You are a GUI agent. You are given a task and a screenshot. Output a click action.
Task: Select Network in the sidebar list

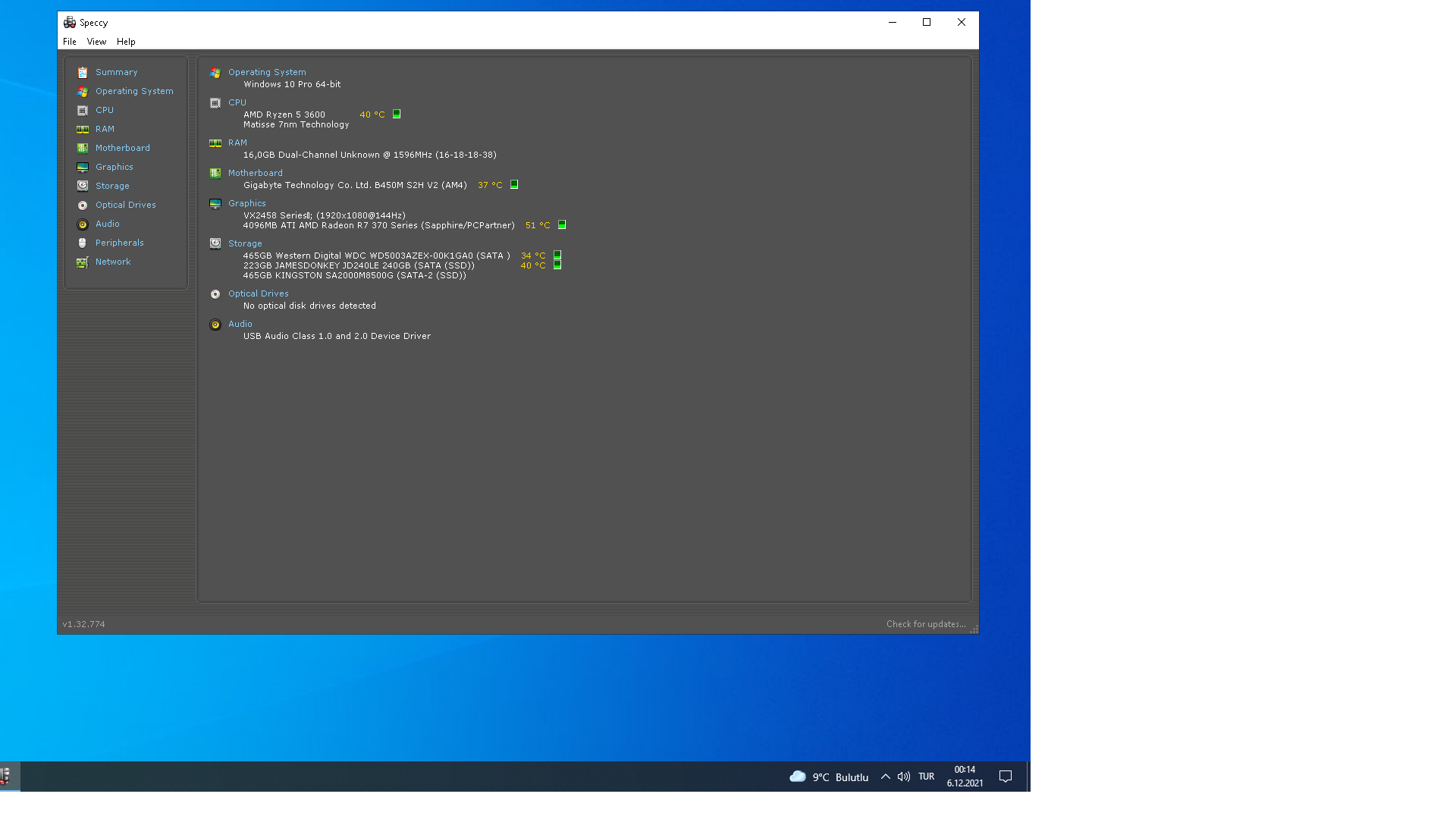[113, 262]
